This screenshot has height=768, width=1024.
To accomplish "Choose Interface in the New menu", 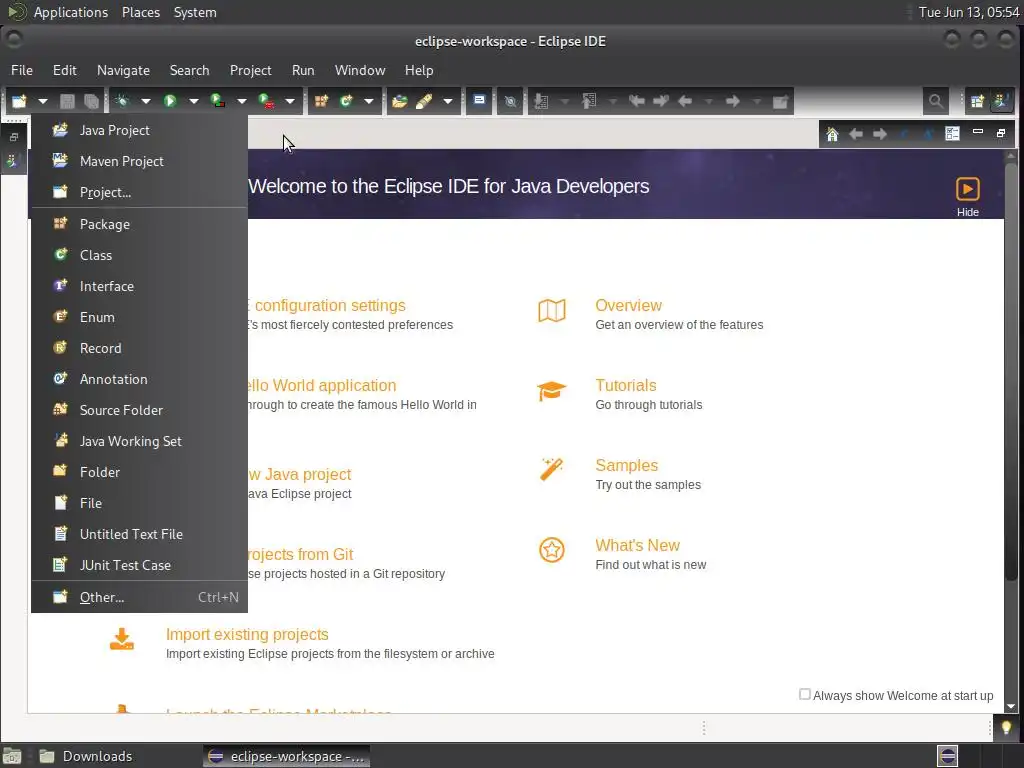I will coord(139,286).
